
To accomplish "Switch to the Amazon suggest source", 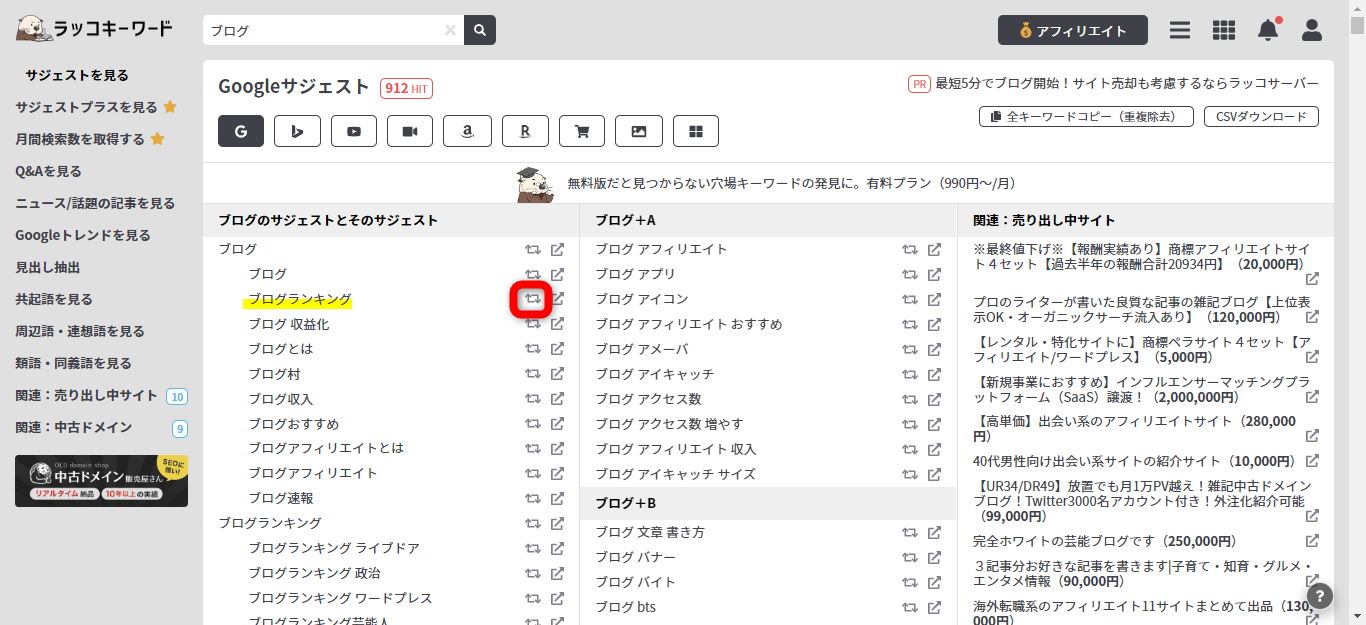I will click(467, 131).
